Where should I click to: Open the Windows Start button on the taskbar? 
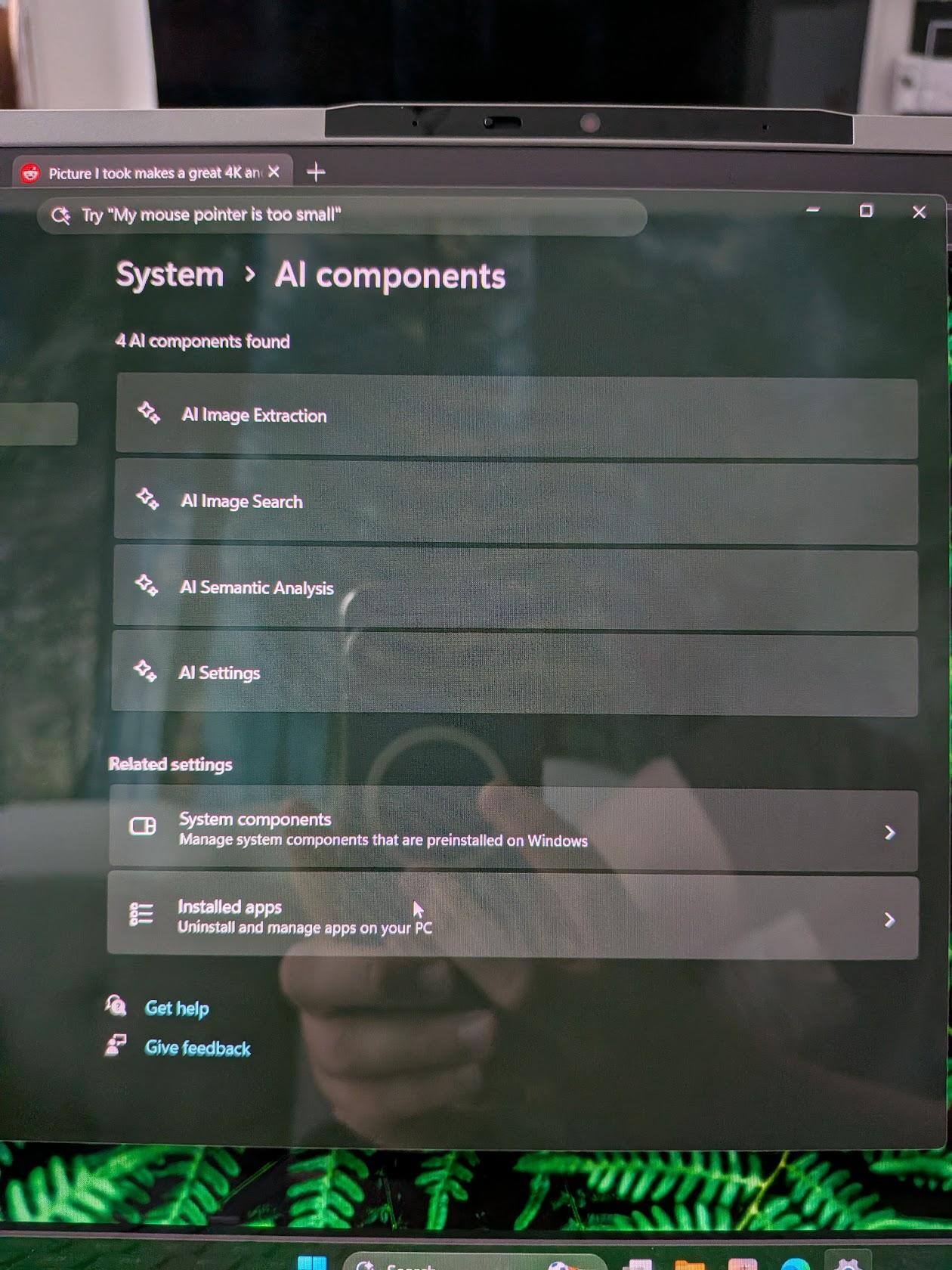point(312,1262)
